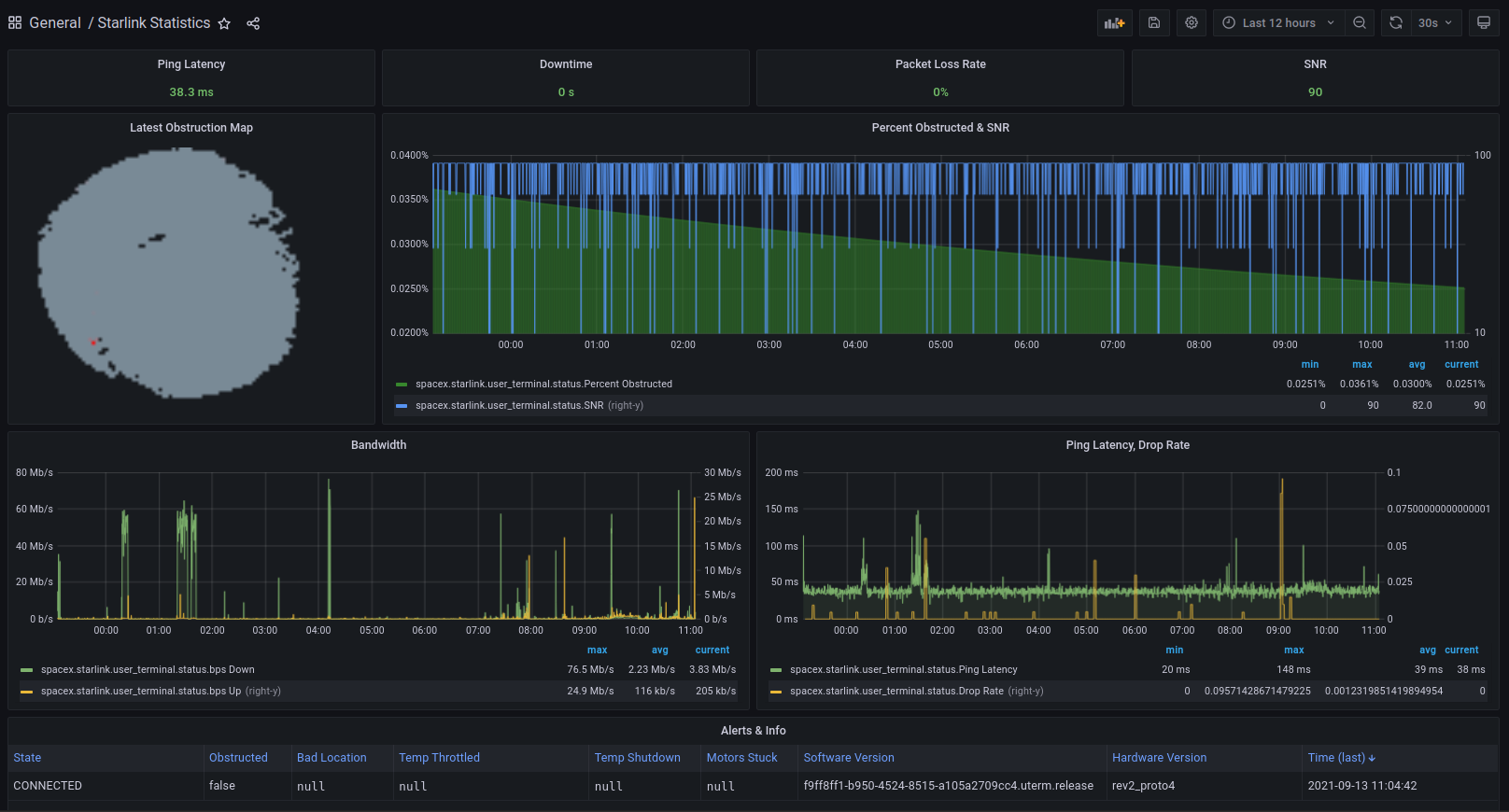Share the dashboard using the share icon
The height and width of the screenshot is (812, 1509).
click(253, 23)
